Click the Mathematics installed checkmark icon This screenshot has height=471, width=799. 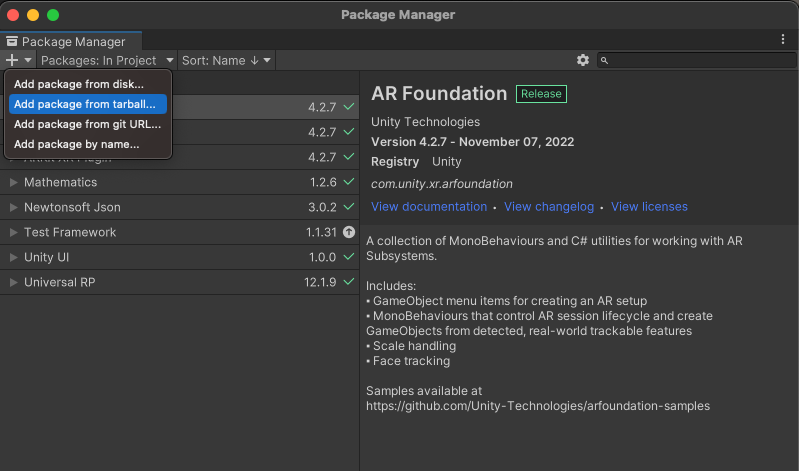click(x=349, y=182)
